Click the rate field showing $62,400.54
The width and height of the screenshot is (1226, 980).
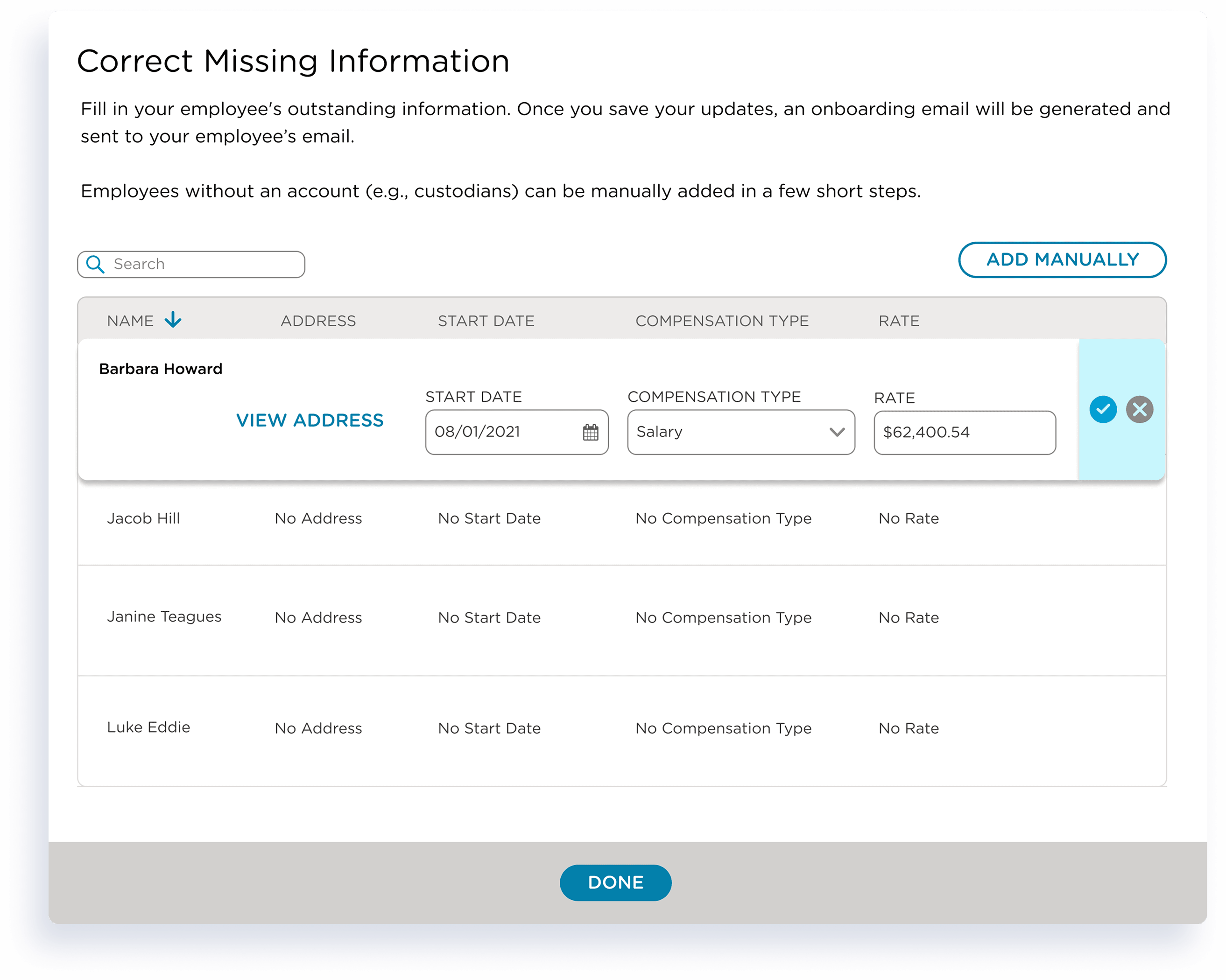[964, 433]
